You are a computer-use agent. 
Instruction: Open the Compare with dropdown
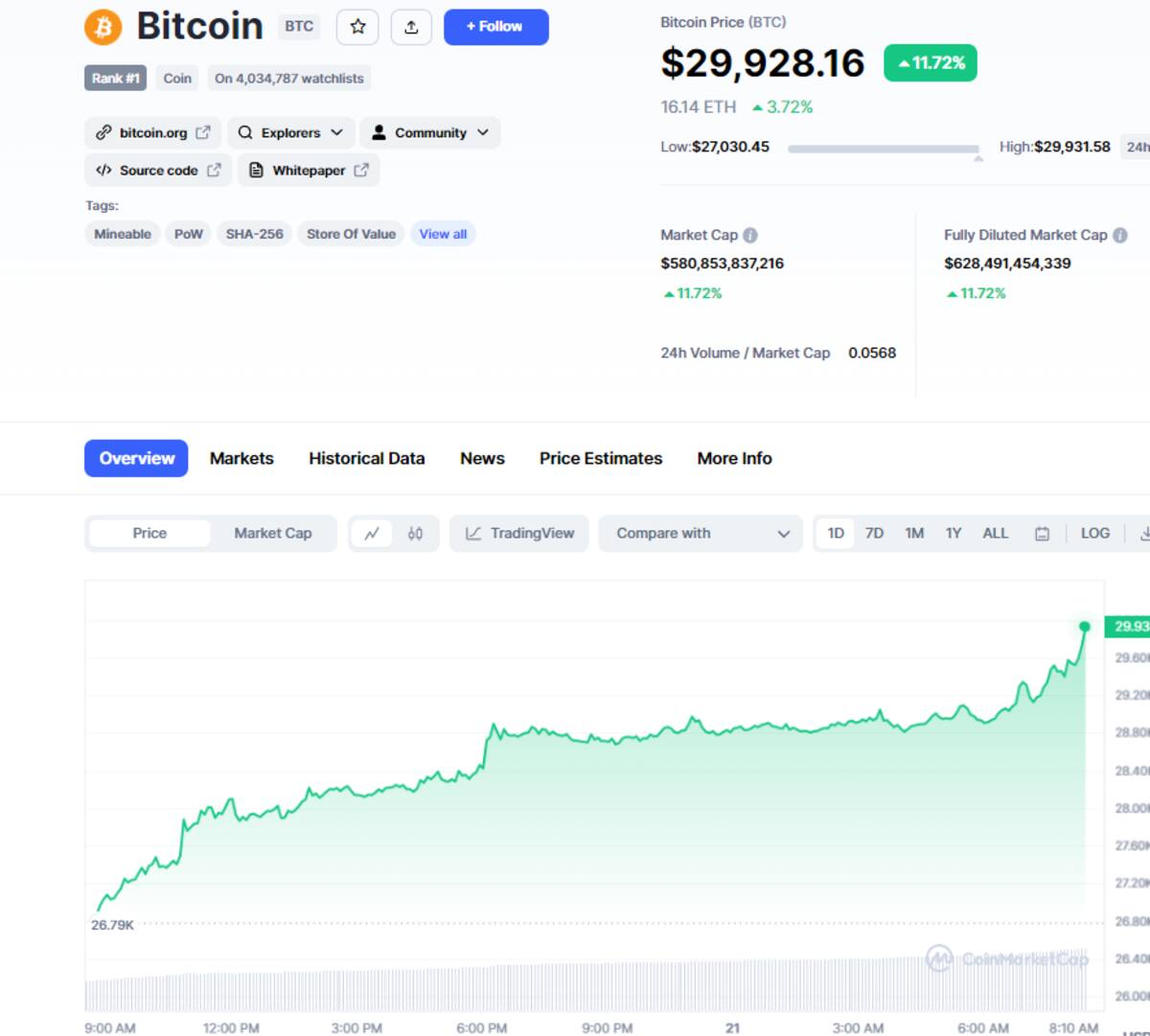(x=701, y=534)
